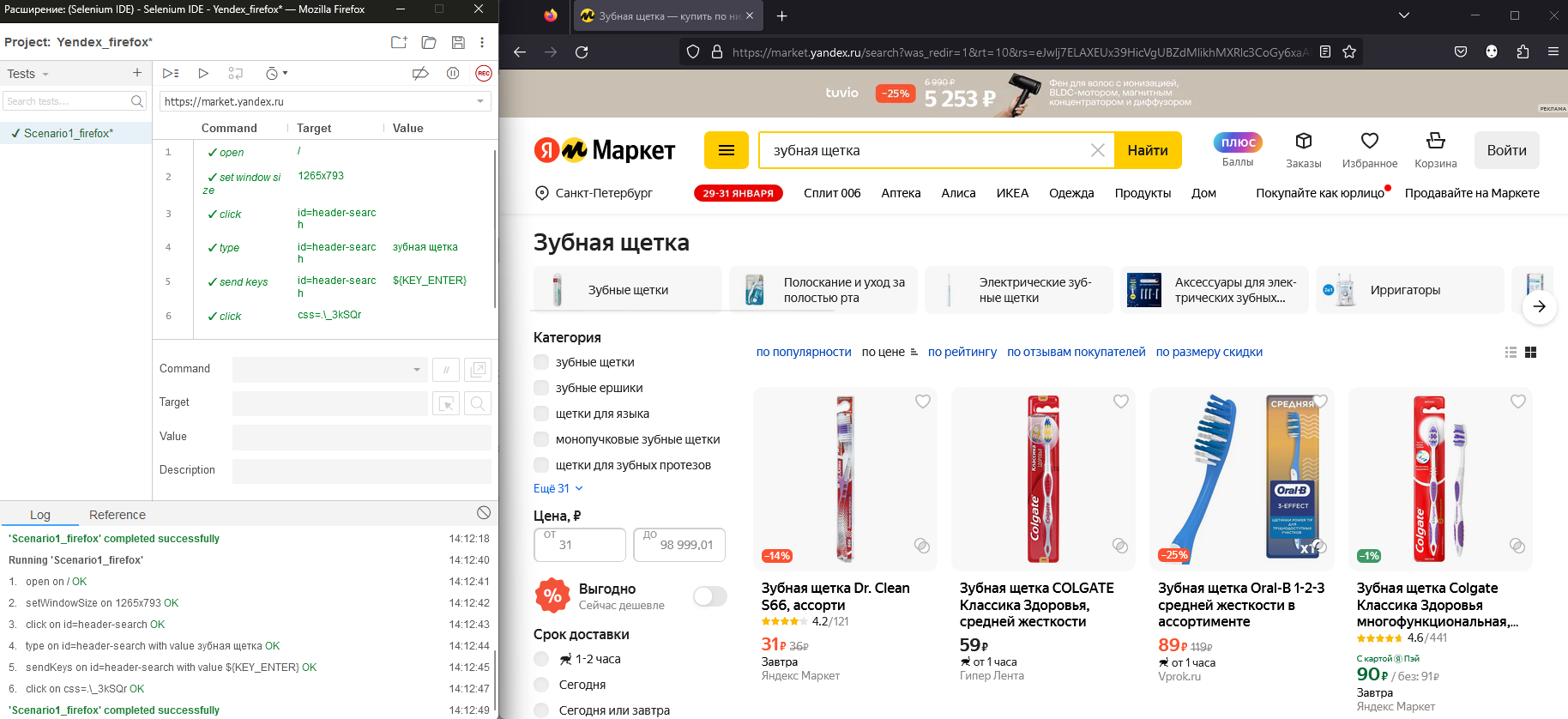1568x719 pixels.
Task: Open project folder icon in Selenium IDE
Action: 429,42
